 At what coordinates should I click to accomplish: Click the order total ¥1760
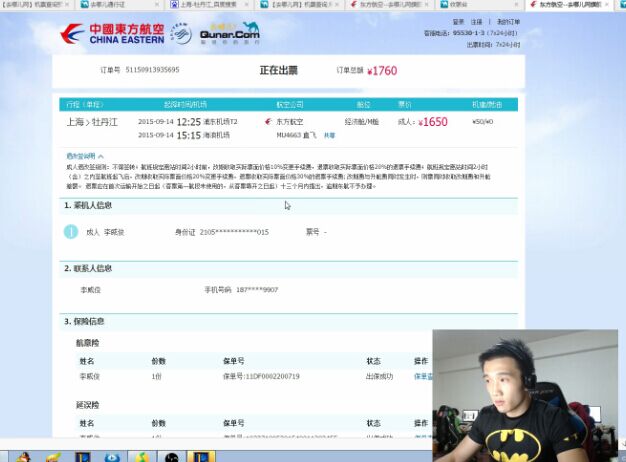tap(382, 71)
